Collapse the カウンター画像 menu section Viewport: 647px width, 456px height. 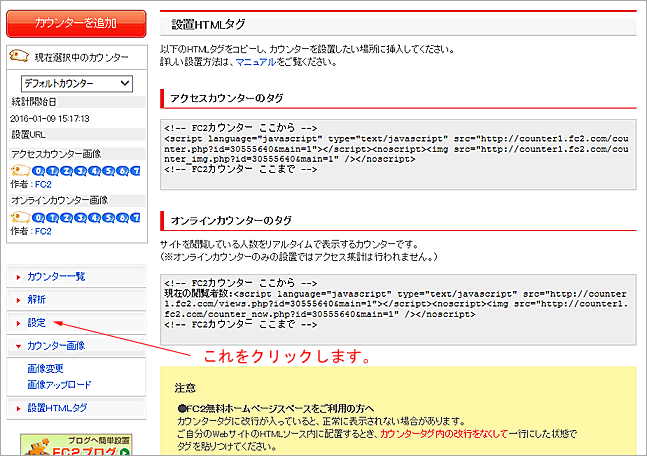coord(56,346)
